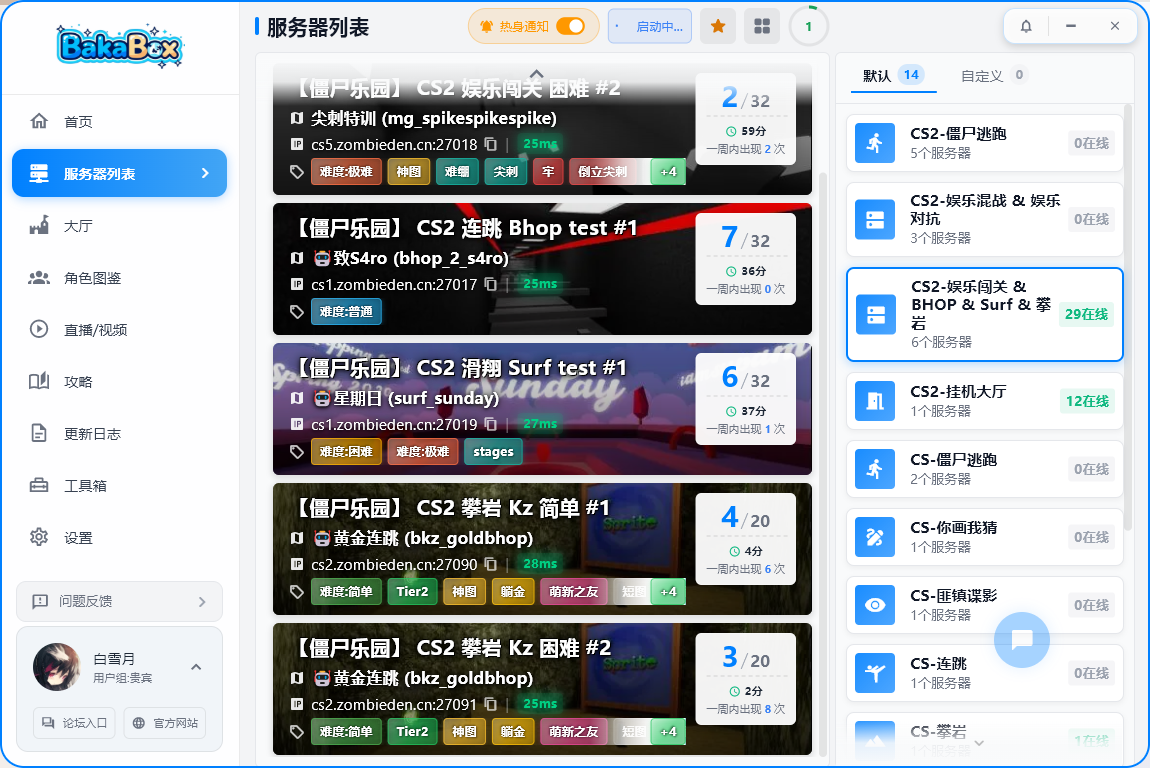Copy address cs2.zombieden.cn:27091
1150x768 pixels.
[491, 704]
